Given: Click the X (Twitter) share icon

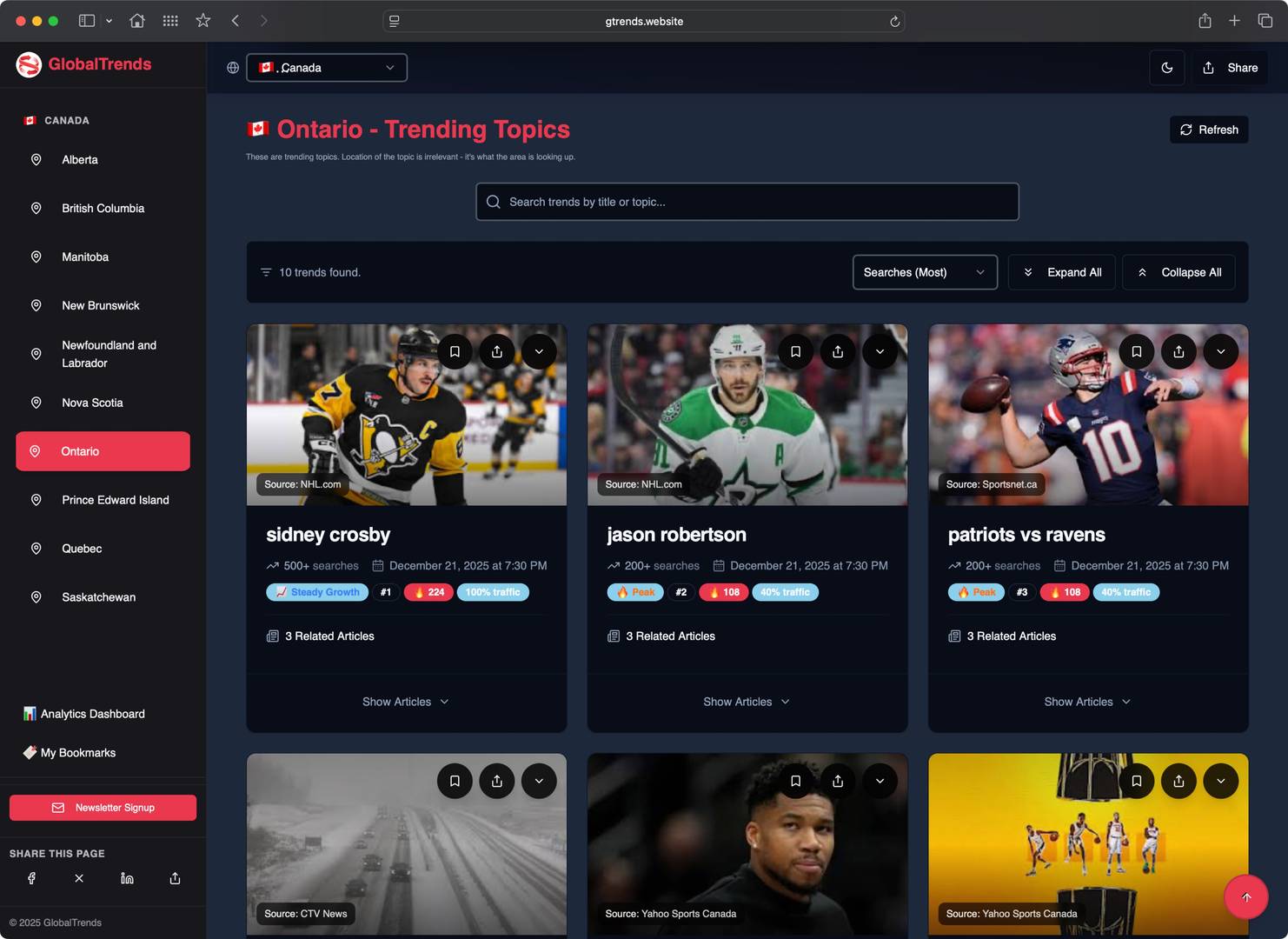Looking at the screenshot, I should (x=79, y=878).
